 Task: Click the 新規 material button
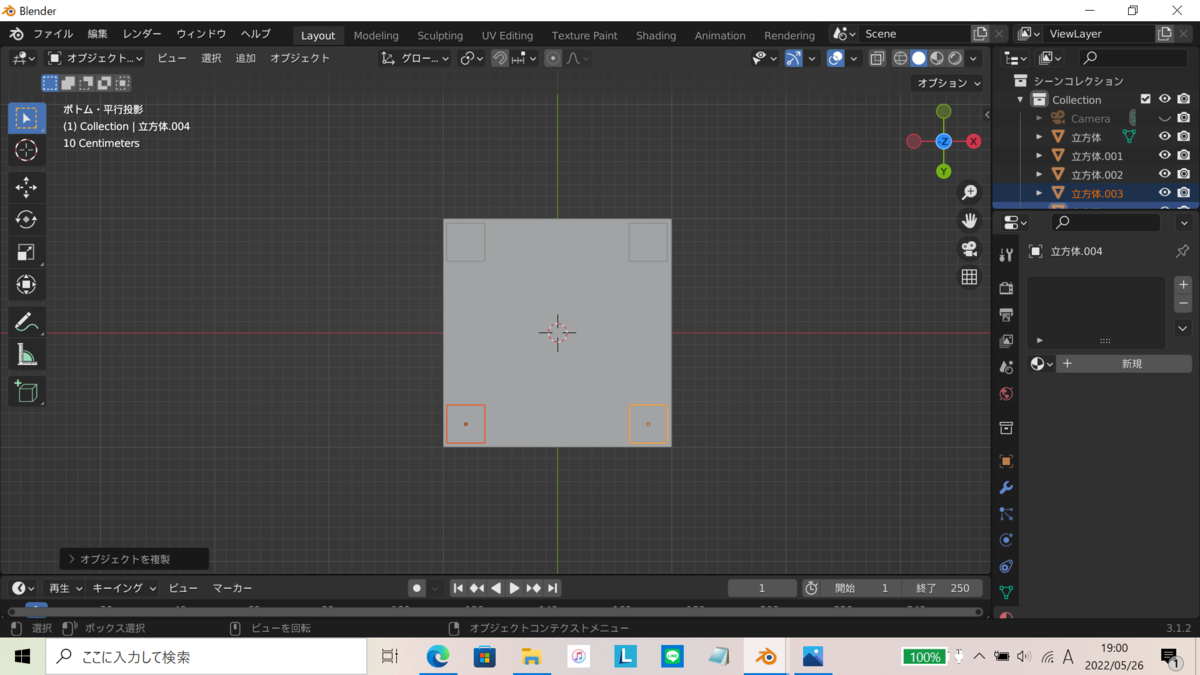click(x=1131, y=364)
